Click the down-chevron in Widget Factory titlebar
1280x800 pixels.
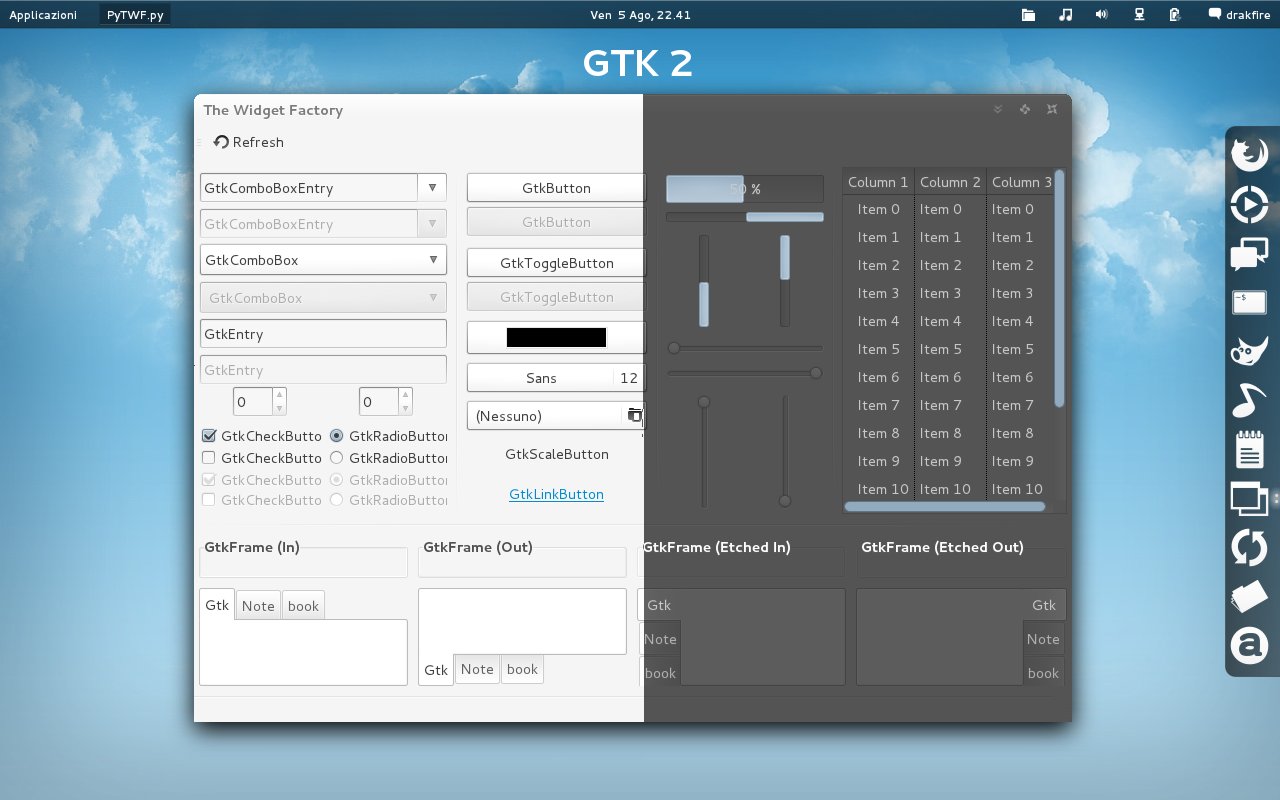point(998,110)
